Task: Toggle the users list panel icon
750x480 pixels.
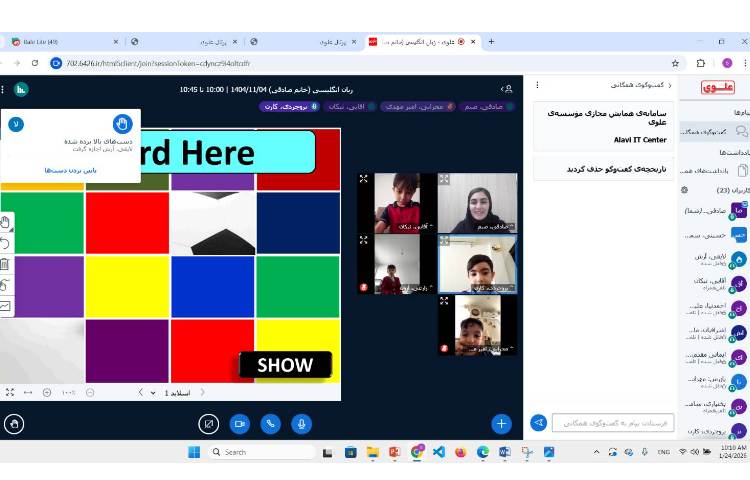Action: [507, 89]
